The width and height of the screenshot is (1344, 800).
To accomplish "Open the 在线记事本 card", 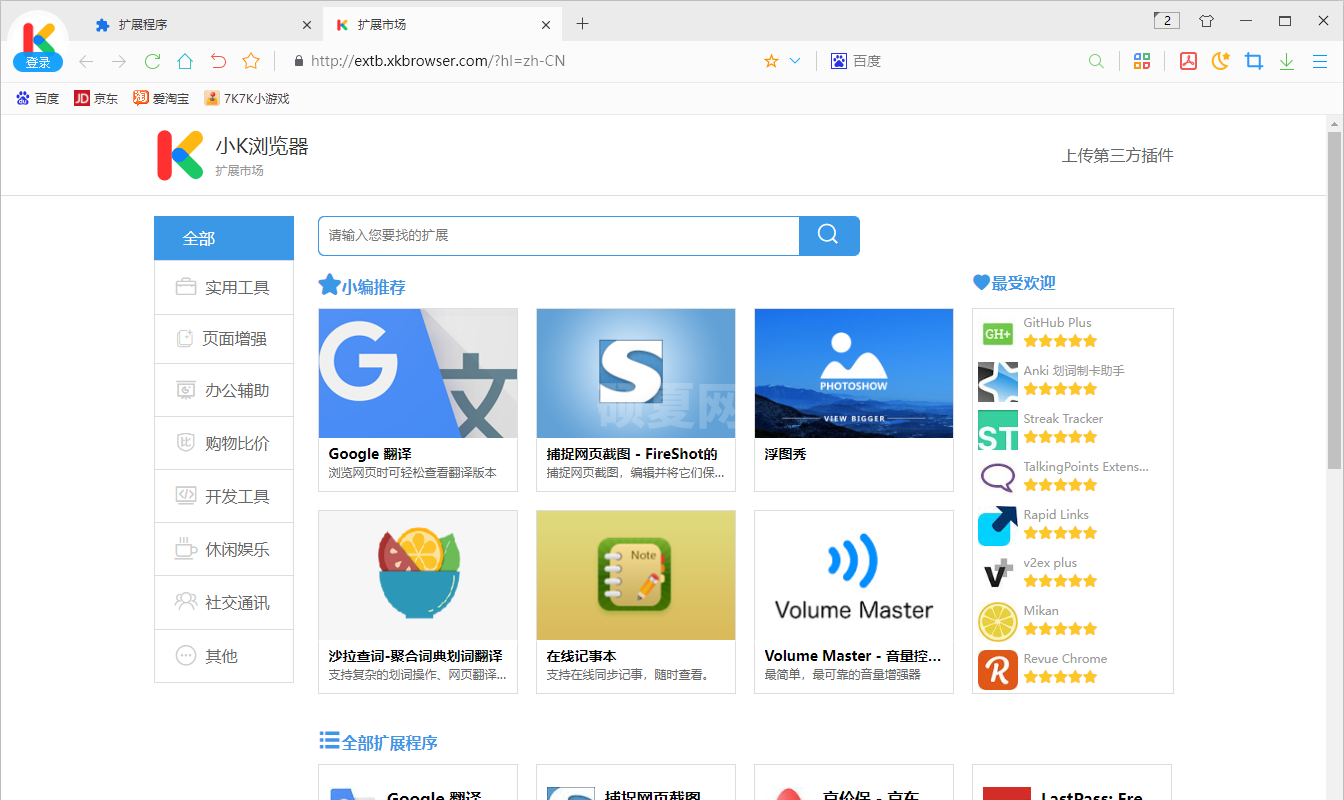I will coord(636,602).
